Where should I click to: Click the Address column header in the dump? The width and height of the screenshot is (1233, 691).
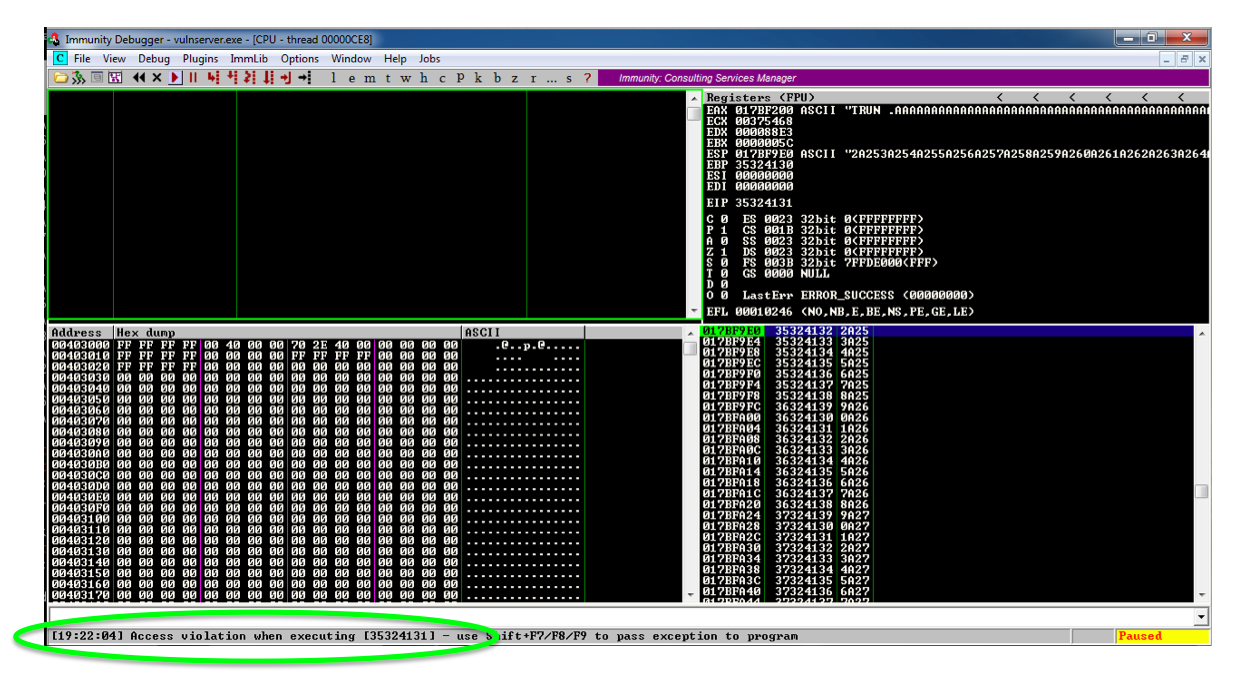click(x=80, y=332)
